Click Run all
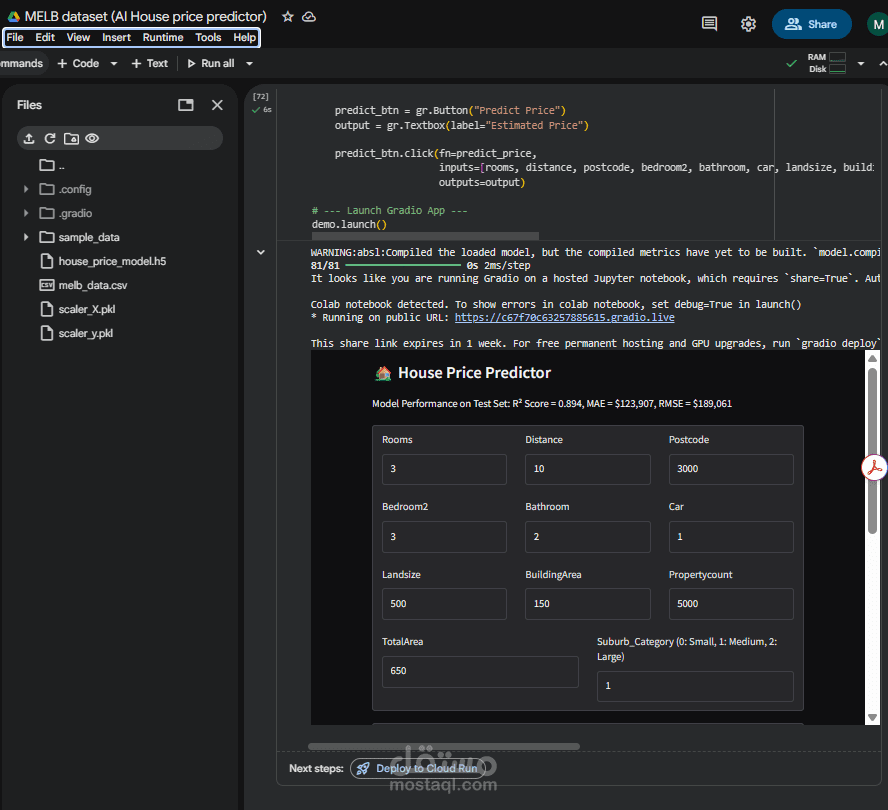This screenshot has height=810, width=888. click(x=211, y=63)
